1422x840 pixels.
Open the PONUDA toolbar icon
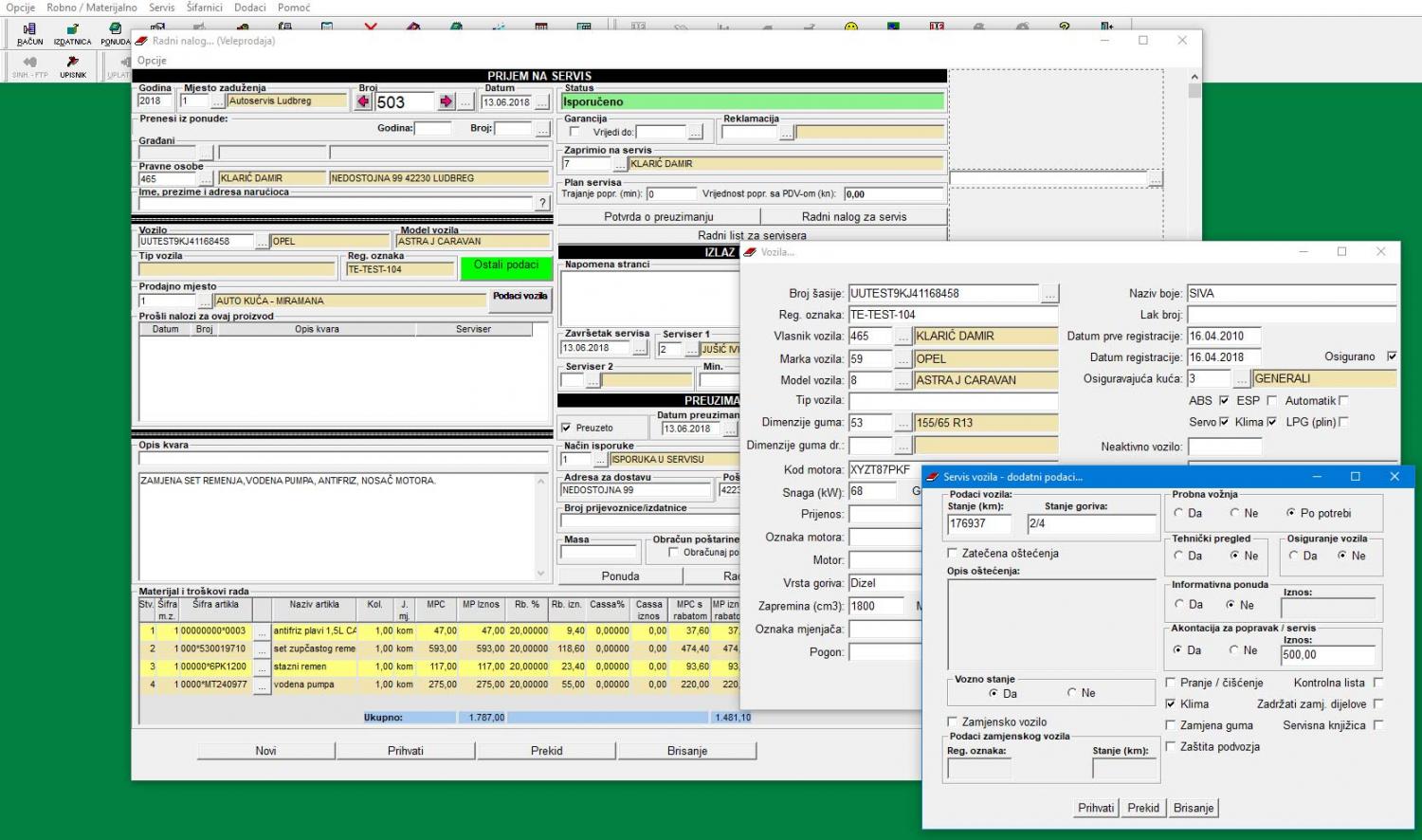[116, 34]
